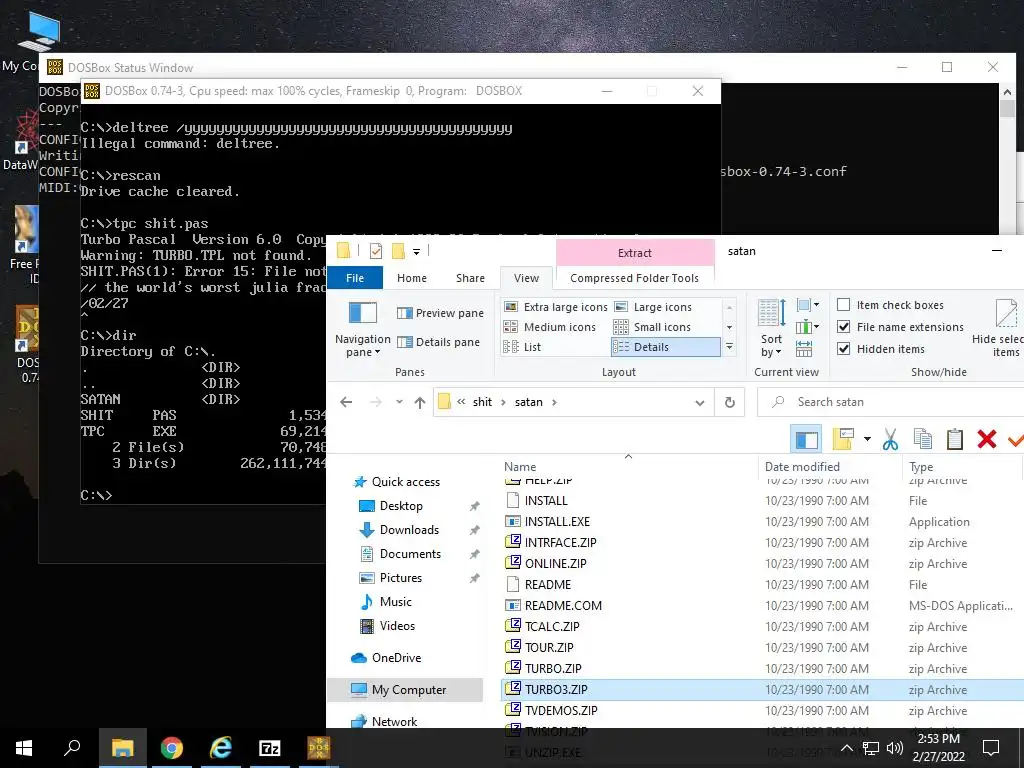The image size is (1024, 768).
Task: Size all columns to fit
Action: pyautogui.click(x=804, y=349)
